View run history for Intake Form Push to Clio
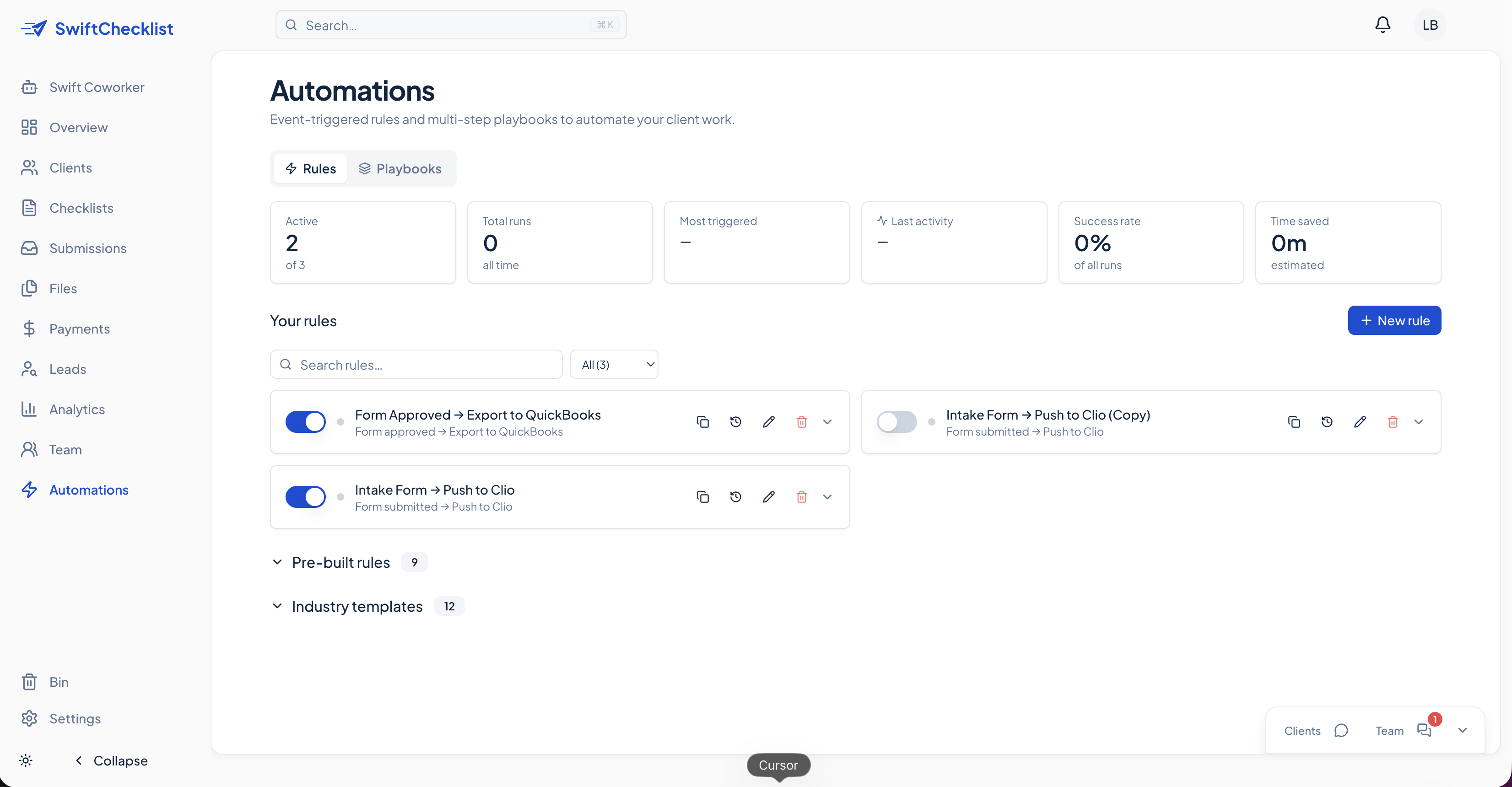 735,497
